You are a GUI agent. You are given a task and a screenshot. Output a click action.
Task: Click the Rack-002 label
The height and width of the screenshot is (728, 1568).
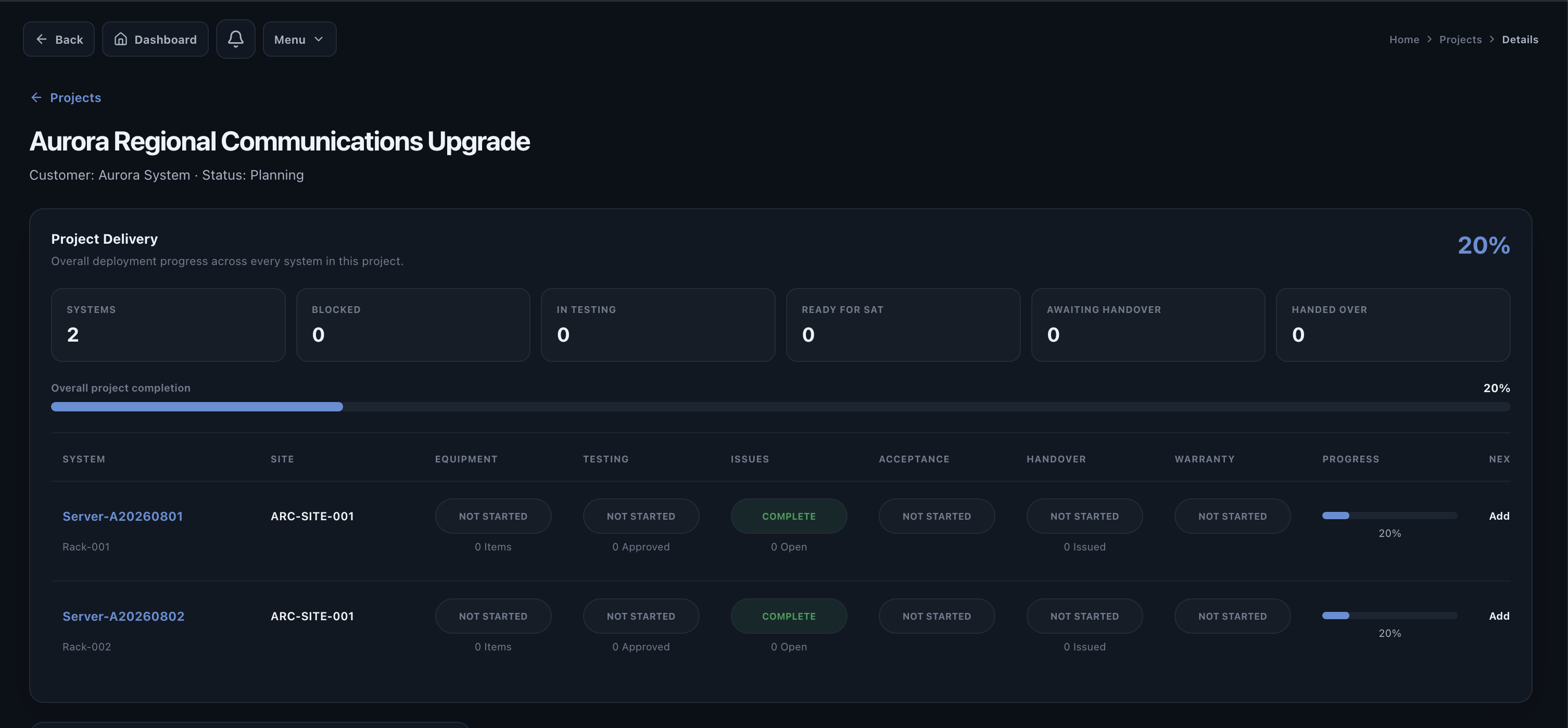coord(86,646)
